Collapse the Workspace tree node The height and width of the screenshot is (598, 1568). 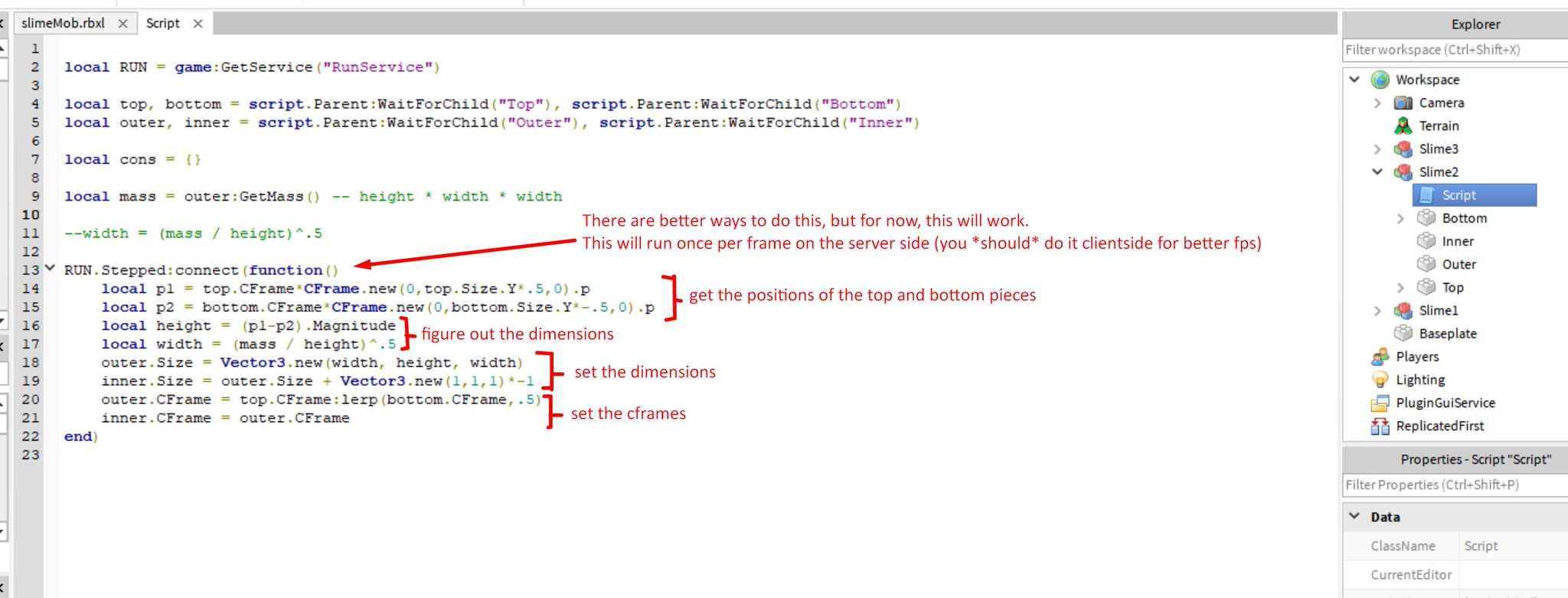[x=1354, y=80]
